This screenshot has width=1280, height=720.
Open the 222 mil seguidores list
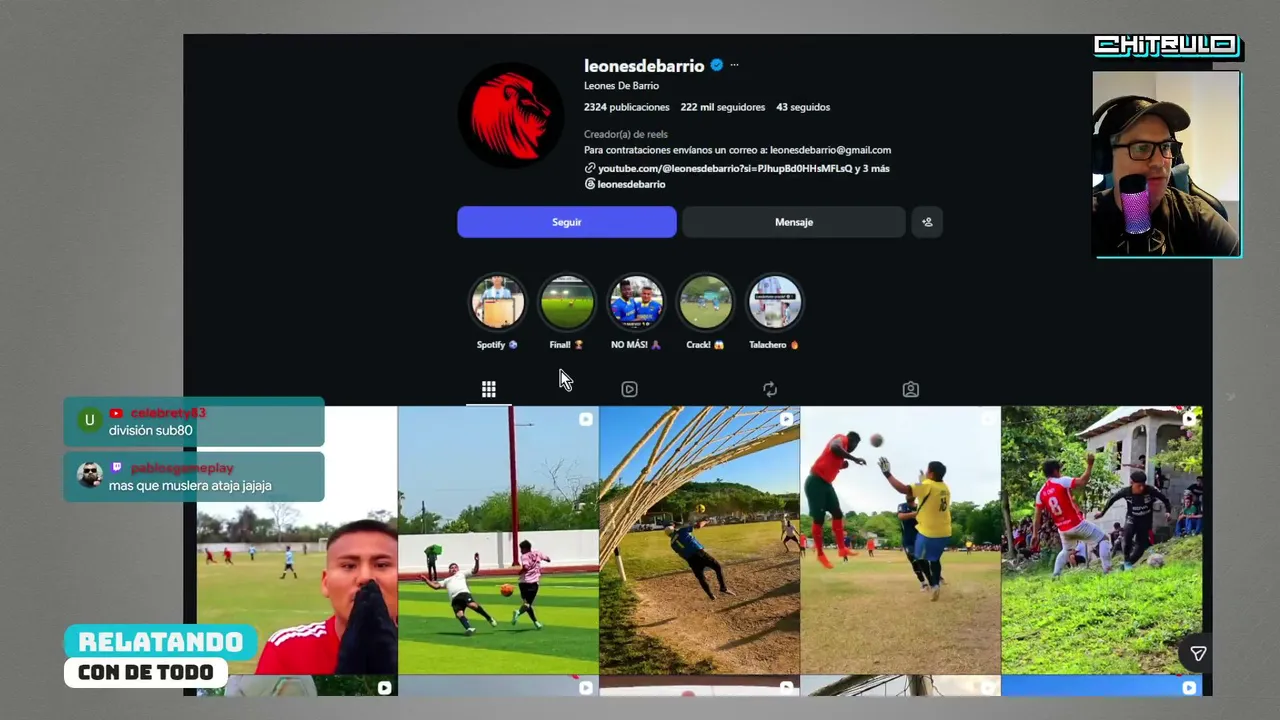pos(723,107)
